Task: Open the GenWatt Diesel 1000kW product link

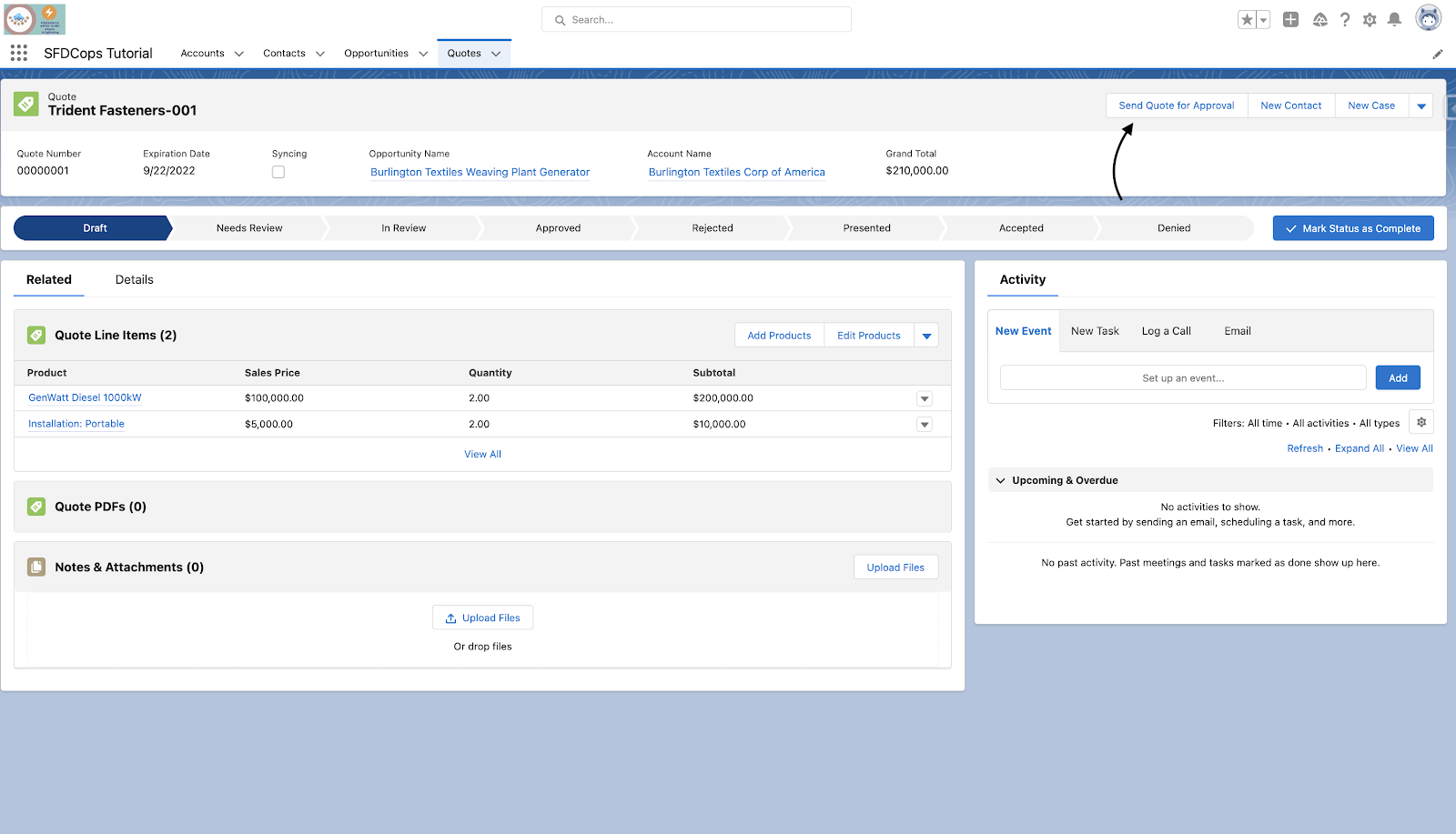Action: coord(85,397)
